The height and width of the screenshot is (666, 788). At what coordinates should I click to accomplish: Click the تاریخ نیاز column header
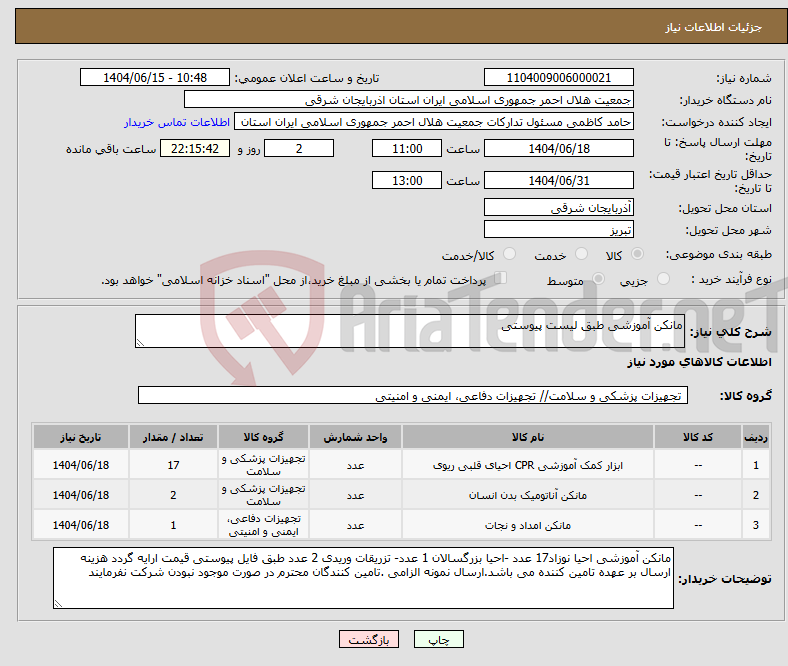point(80,437)
